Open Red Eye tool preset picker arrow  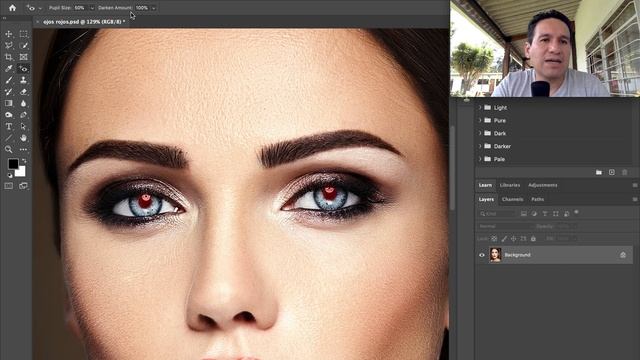pos(40,8)
